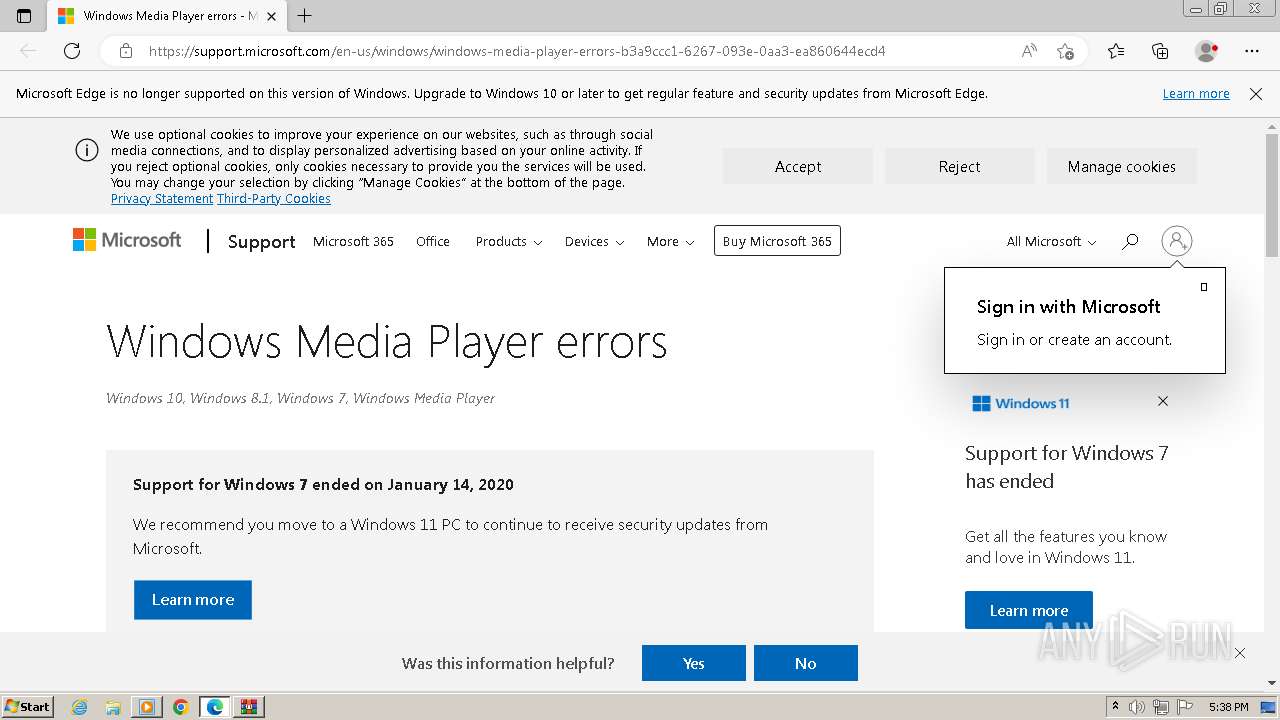Open the Windows Start button

pyautogui.click(x=28, y=706)
